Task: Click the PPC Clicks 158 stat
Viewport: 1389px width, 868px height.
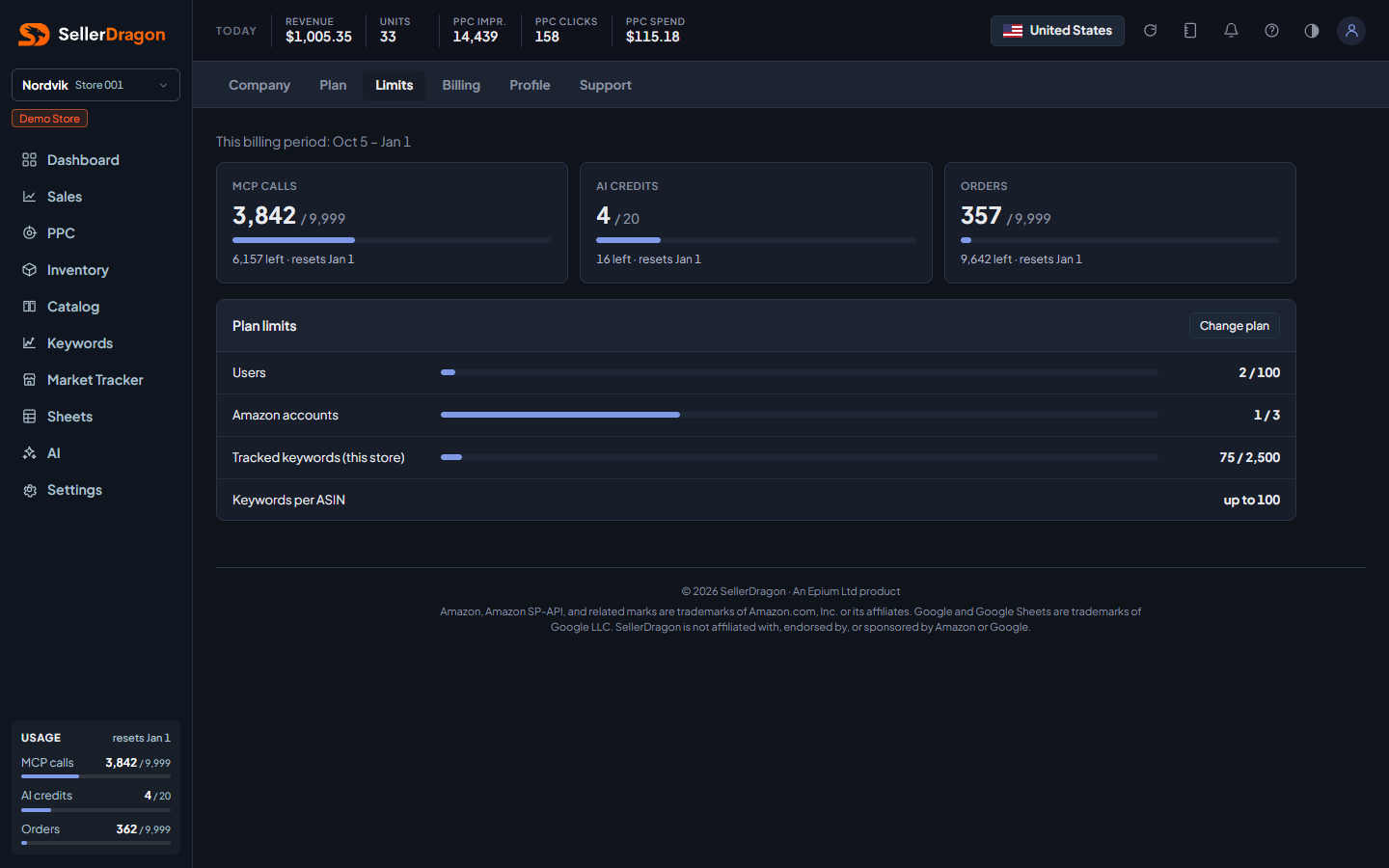Action: coord(566,30)
